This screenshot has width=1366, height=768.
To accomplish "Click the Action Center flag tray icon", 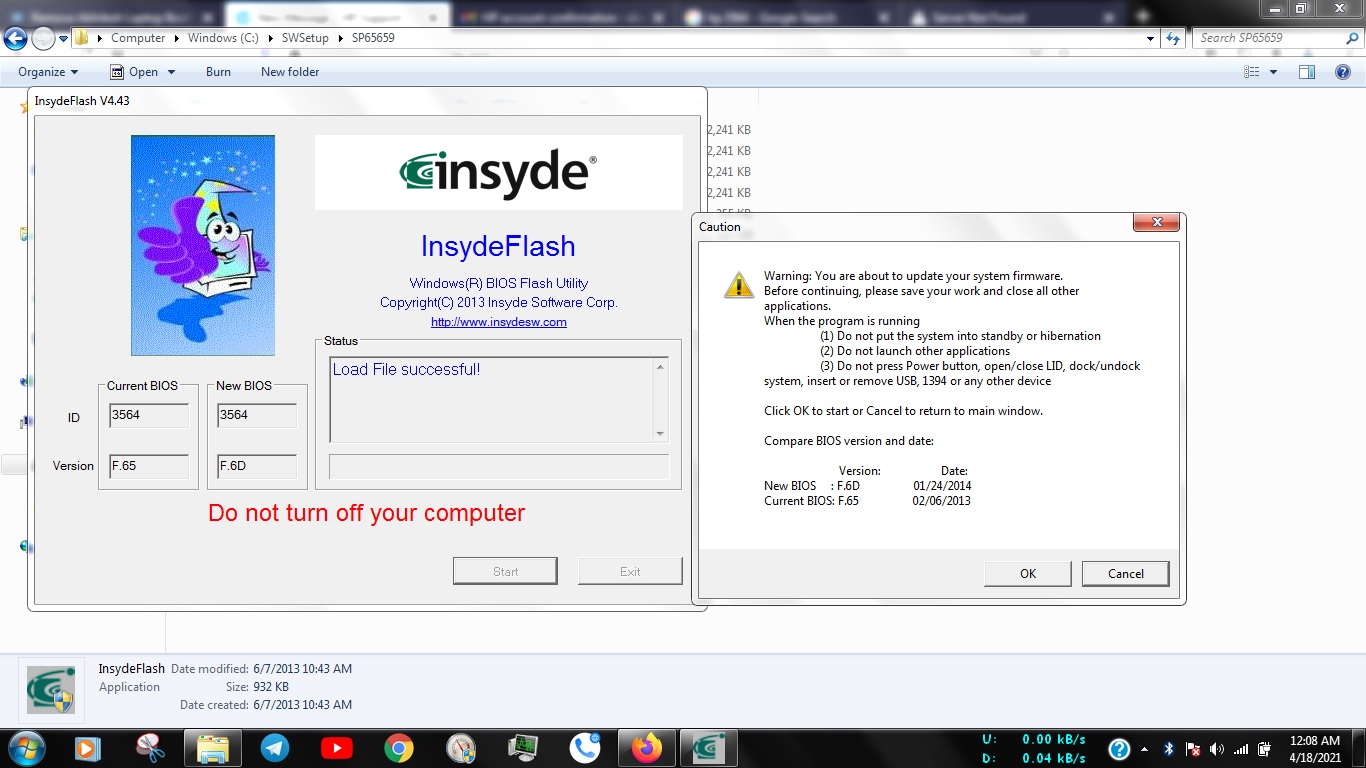I will click(x=1193, y=749).
